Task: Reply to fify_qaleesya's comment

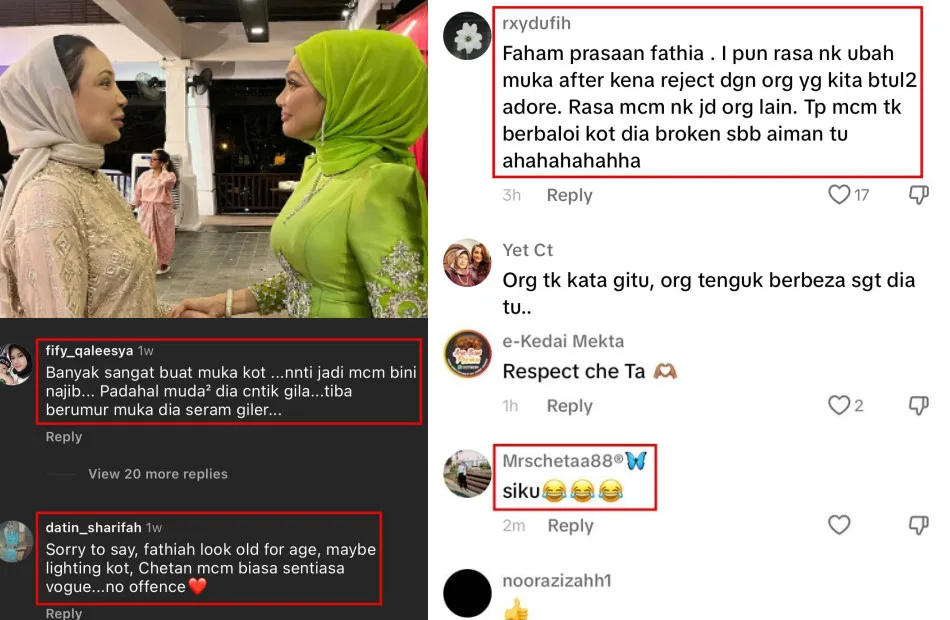Action: point(64,437)
